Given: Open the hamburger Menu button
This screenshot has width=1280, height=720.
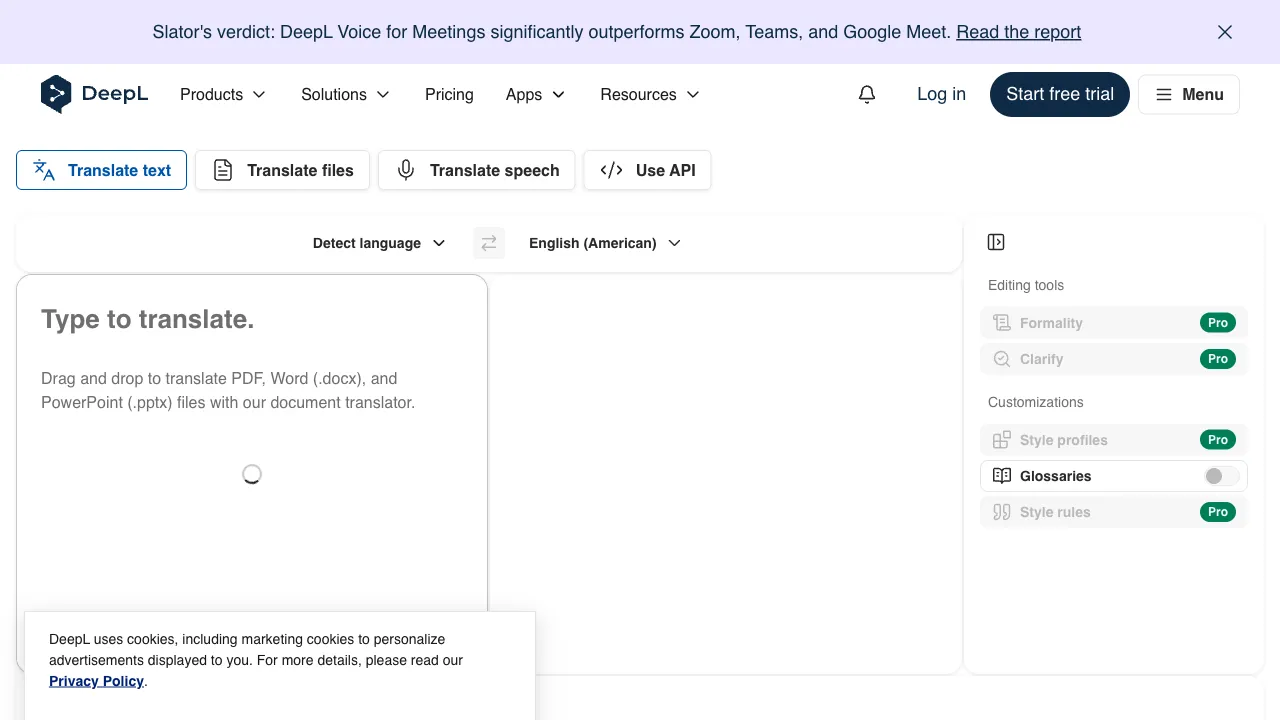Looking at the screenshot, I should tap(1189, 94).
